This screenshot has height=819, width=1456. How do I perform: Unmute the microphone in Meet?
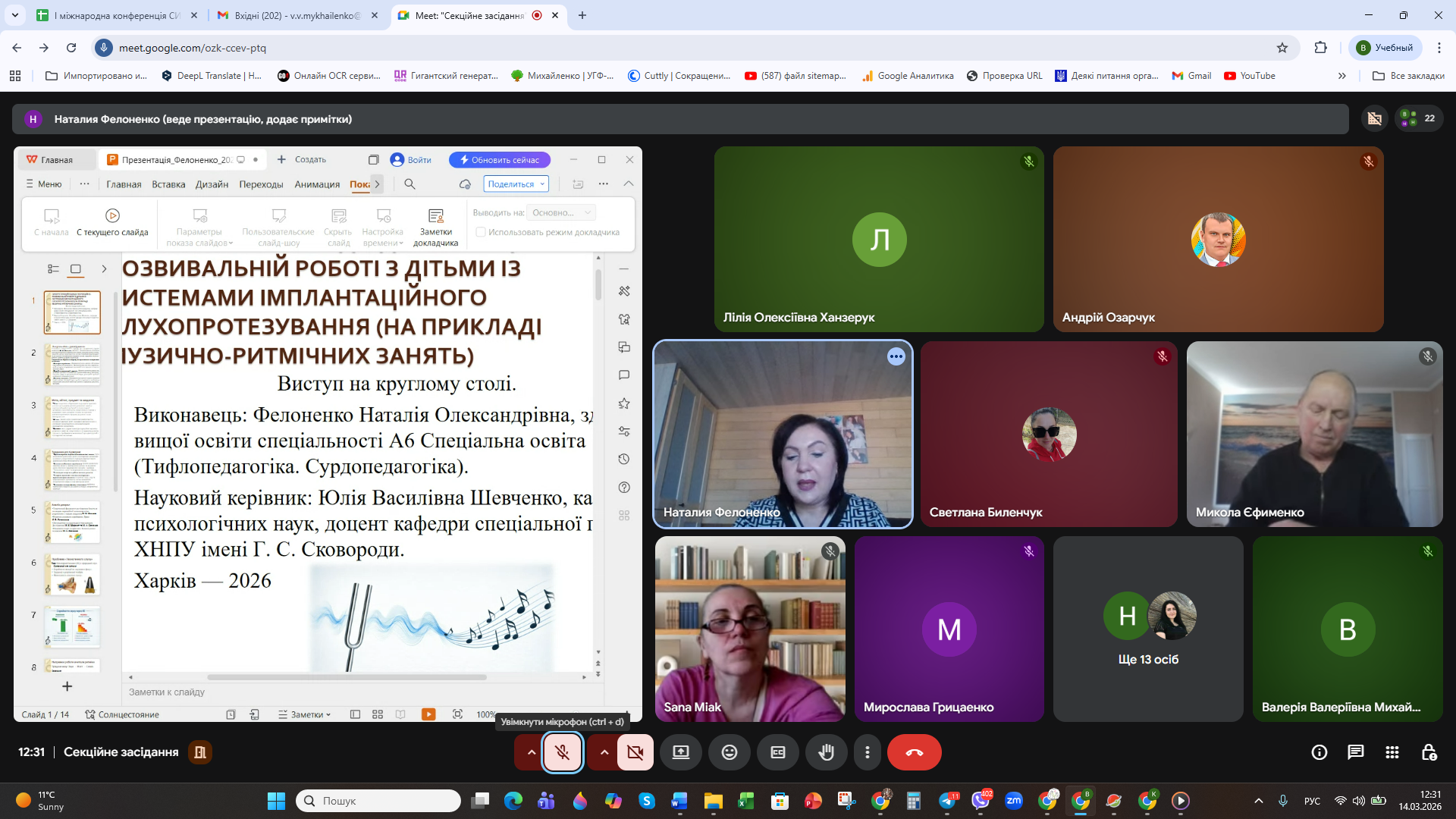click(563, 752)
